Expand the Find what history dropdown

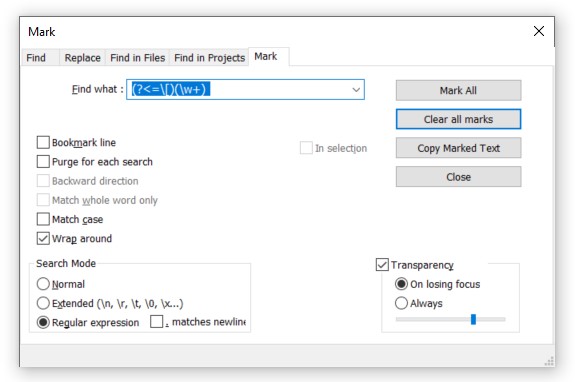356,89
